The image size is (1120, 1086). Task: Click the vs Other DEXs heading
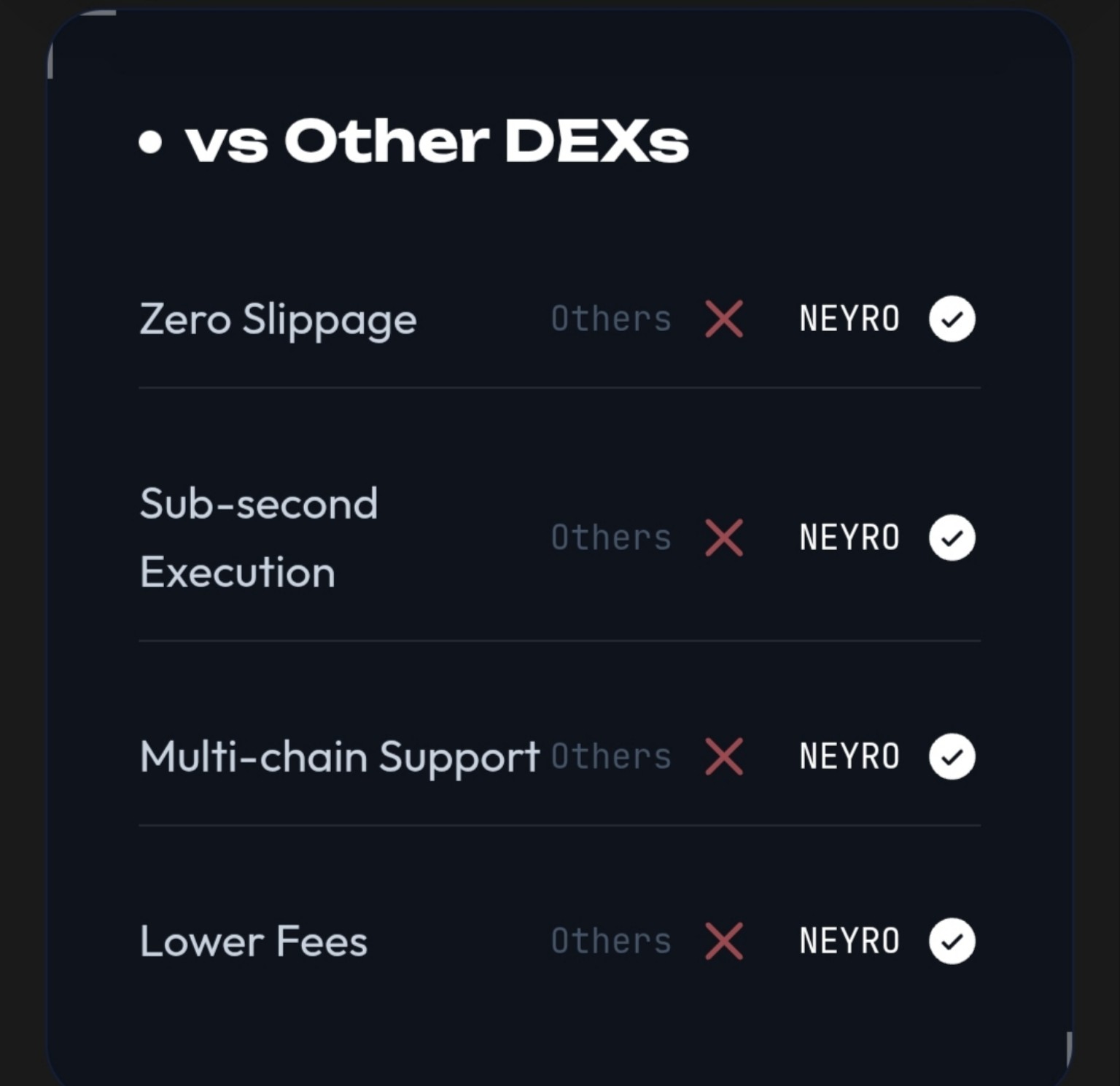[x=437, y=141]
